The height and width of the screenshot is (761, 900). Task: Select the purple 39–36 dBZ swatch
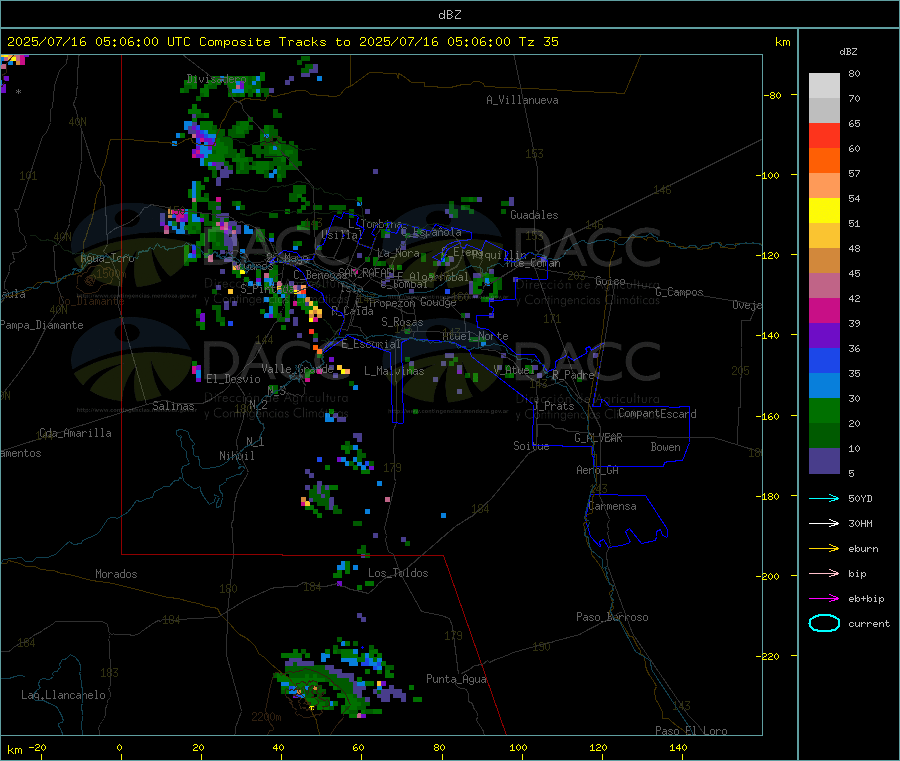point(824,336)
